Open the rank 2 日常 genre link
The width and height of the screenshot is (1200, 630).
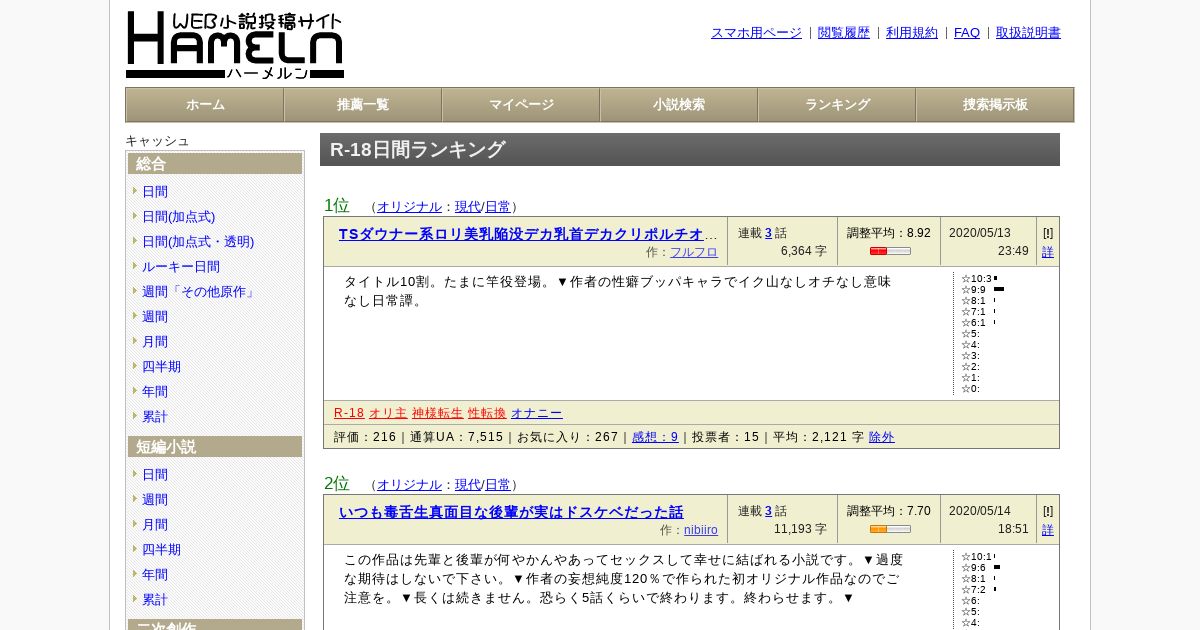tap(498, 485)
